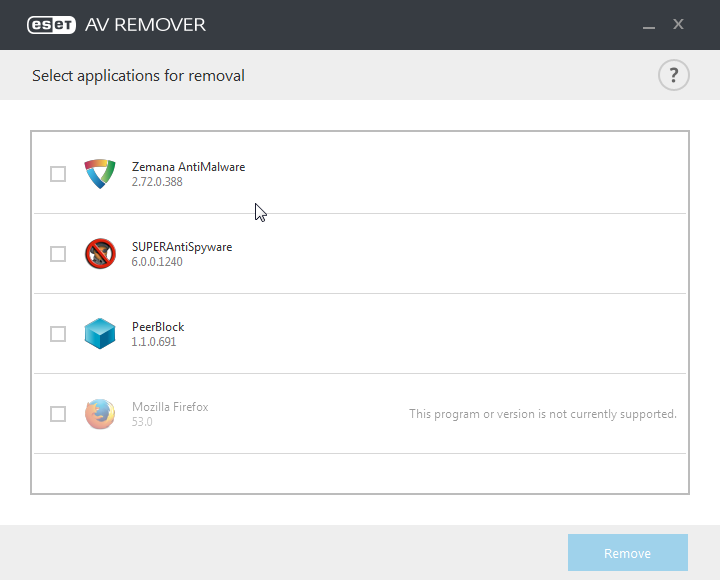The height and width of the screenshot is (580, 720).
Task: Select the PeerBlock name text
Action: tap(158, 327)
